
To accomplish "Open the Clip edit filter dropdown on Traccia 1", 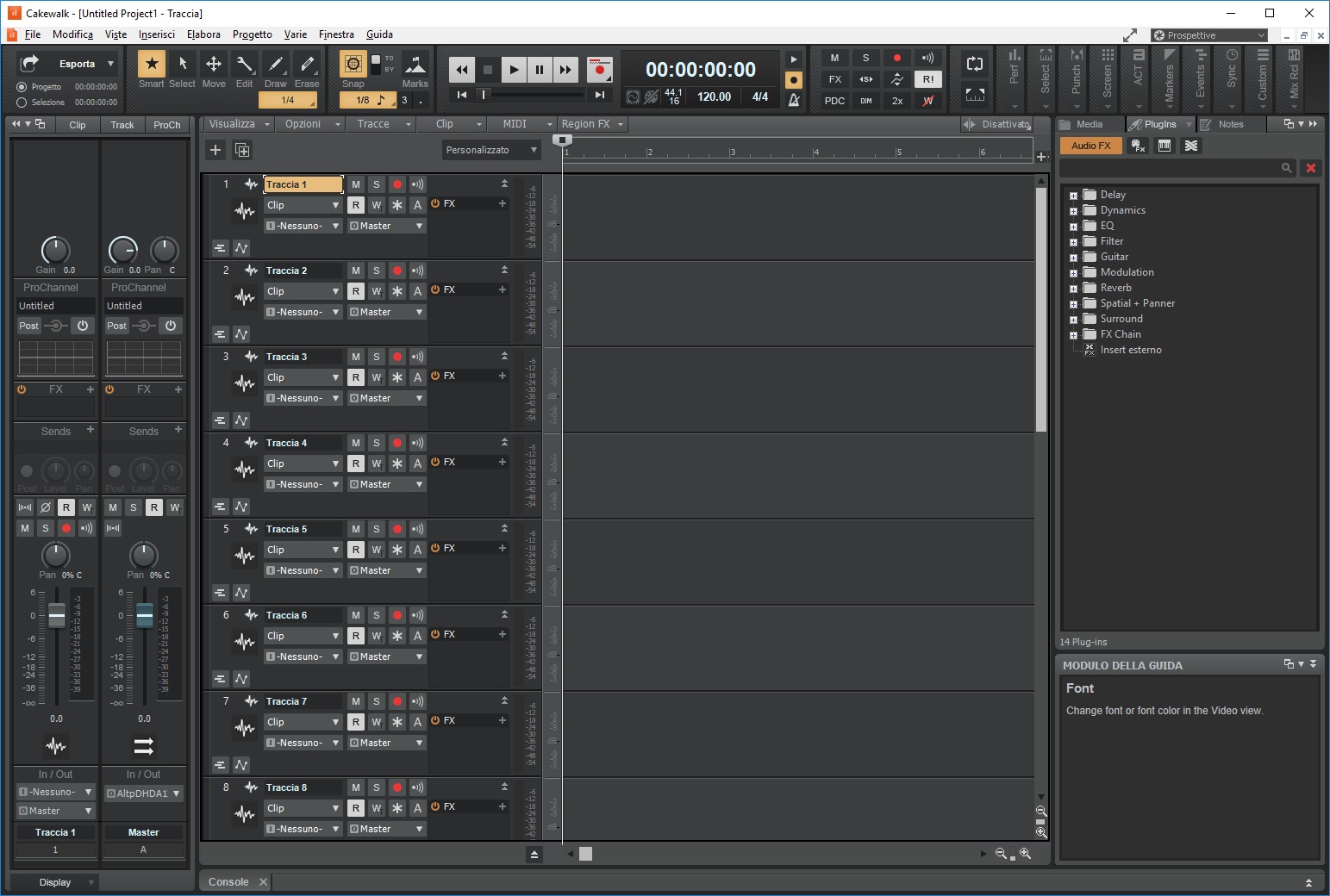I will tap(303, 205).
